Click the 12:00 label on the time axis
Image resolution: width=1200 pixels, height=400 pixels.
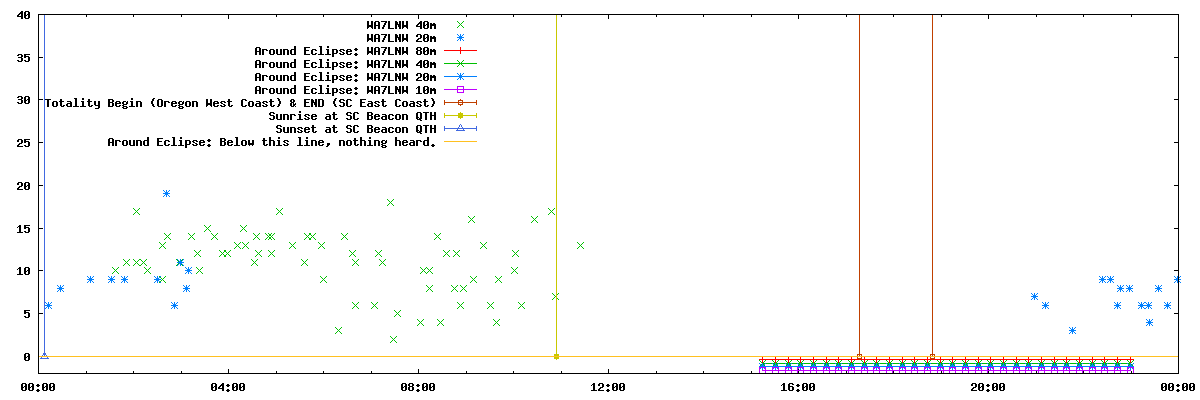tap(608, 387)
